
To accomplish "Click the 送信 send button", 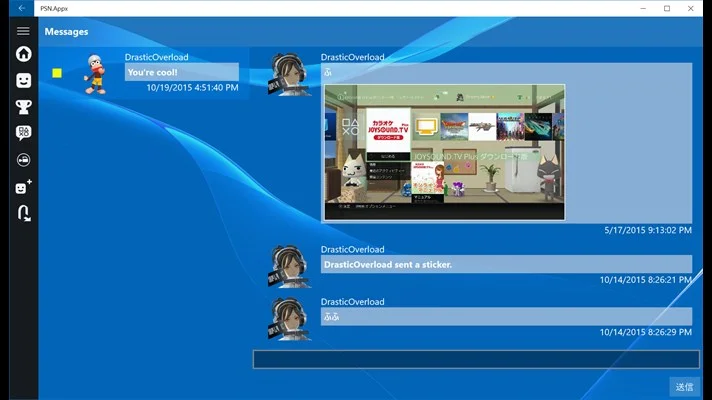I will (x=684, y=387).
